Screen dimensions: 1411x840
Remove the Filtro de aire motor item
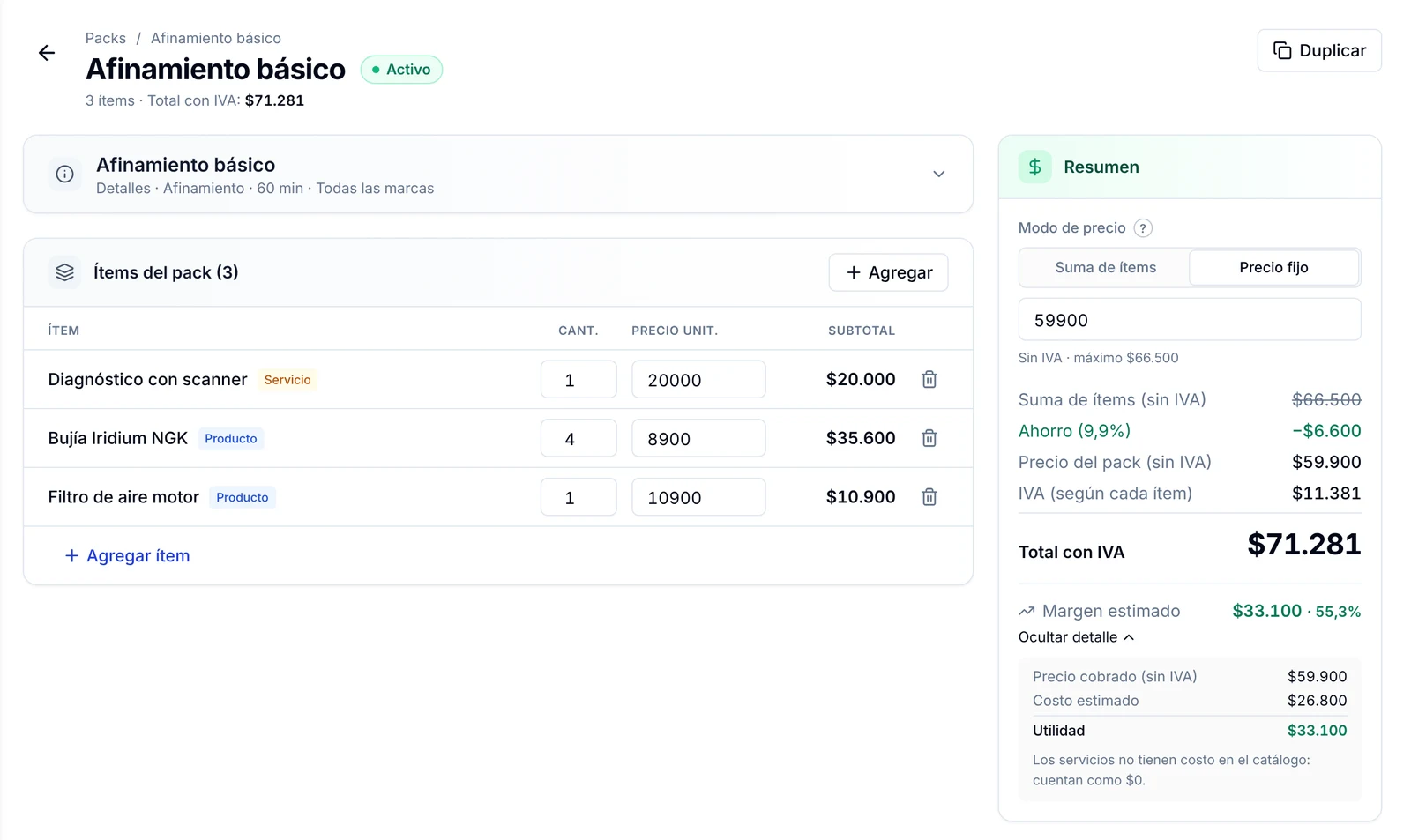pos(929,497)
